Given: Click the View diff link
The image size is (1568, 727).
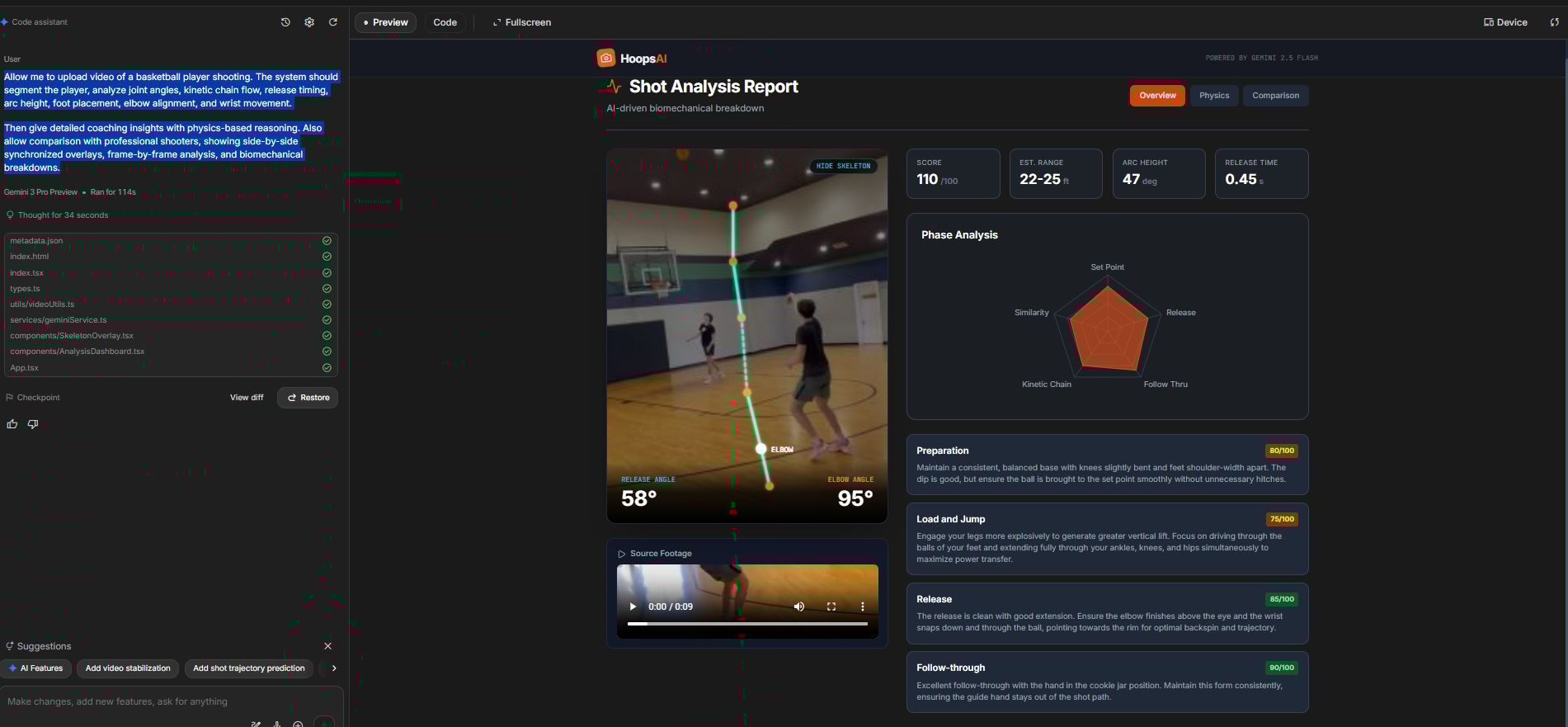Looking at the screenshot, I should tap(247, 398).
